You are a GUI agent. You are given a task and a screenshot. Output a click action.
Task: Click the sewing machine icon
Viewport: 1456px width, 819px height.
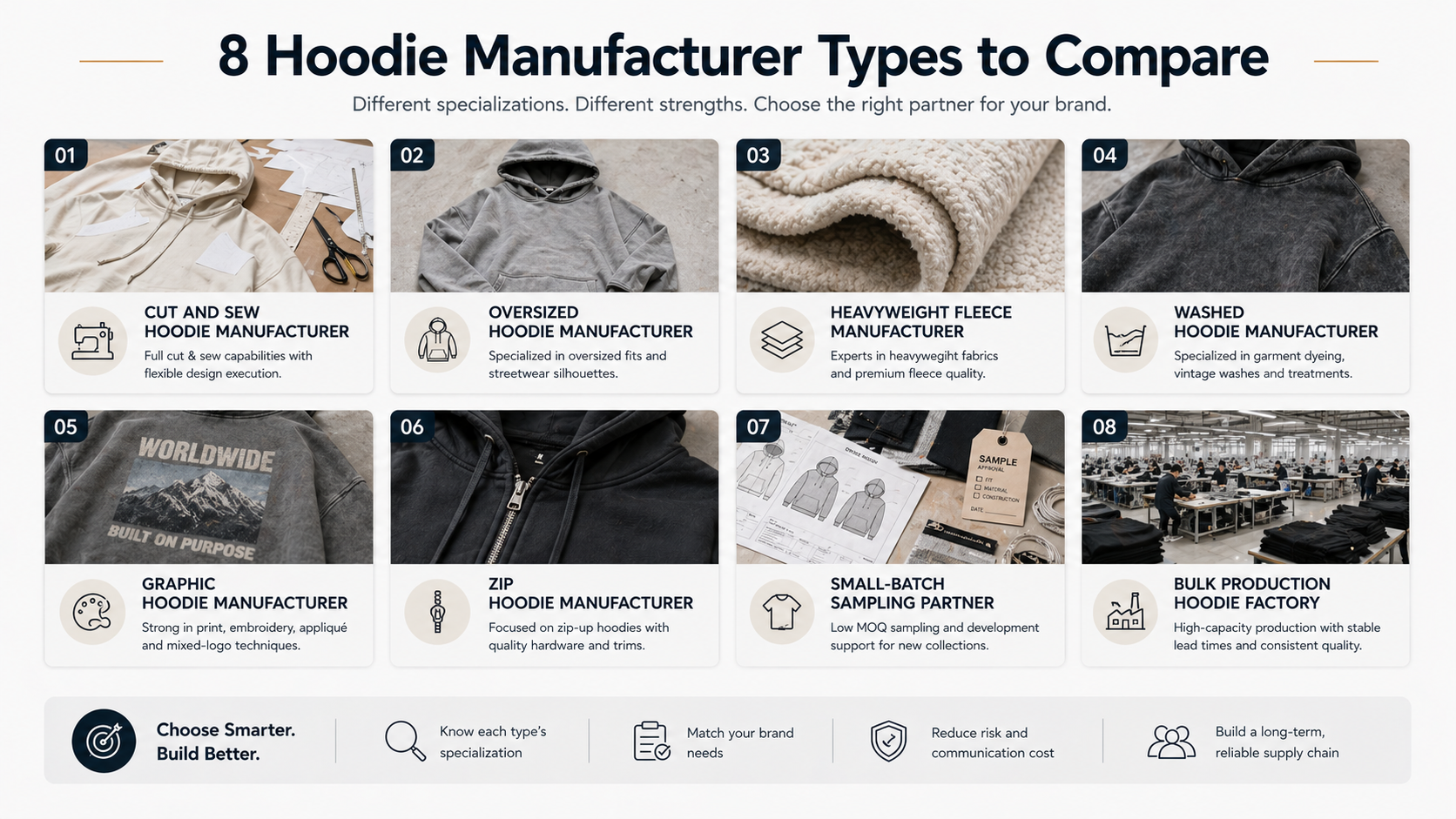93,340
